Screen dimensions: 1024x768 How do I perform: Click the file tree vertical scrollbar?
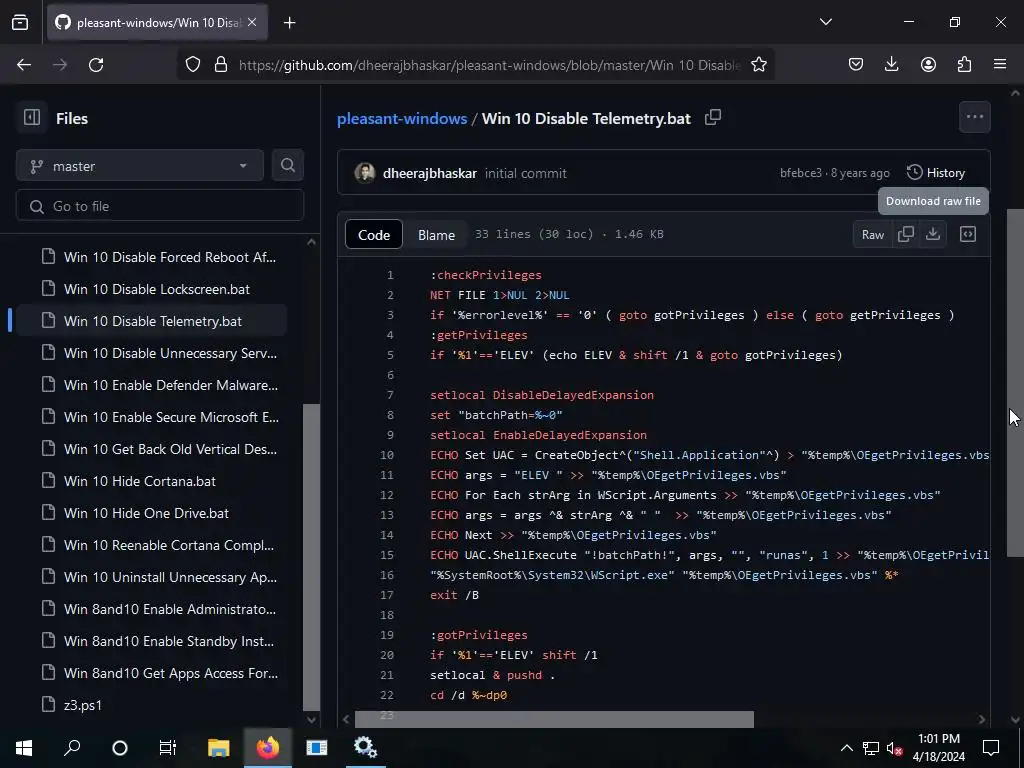pos(312,556)
